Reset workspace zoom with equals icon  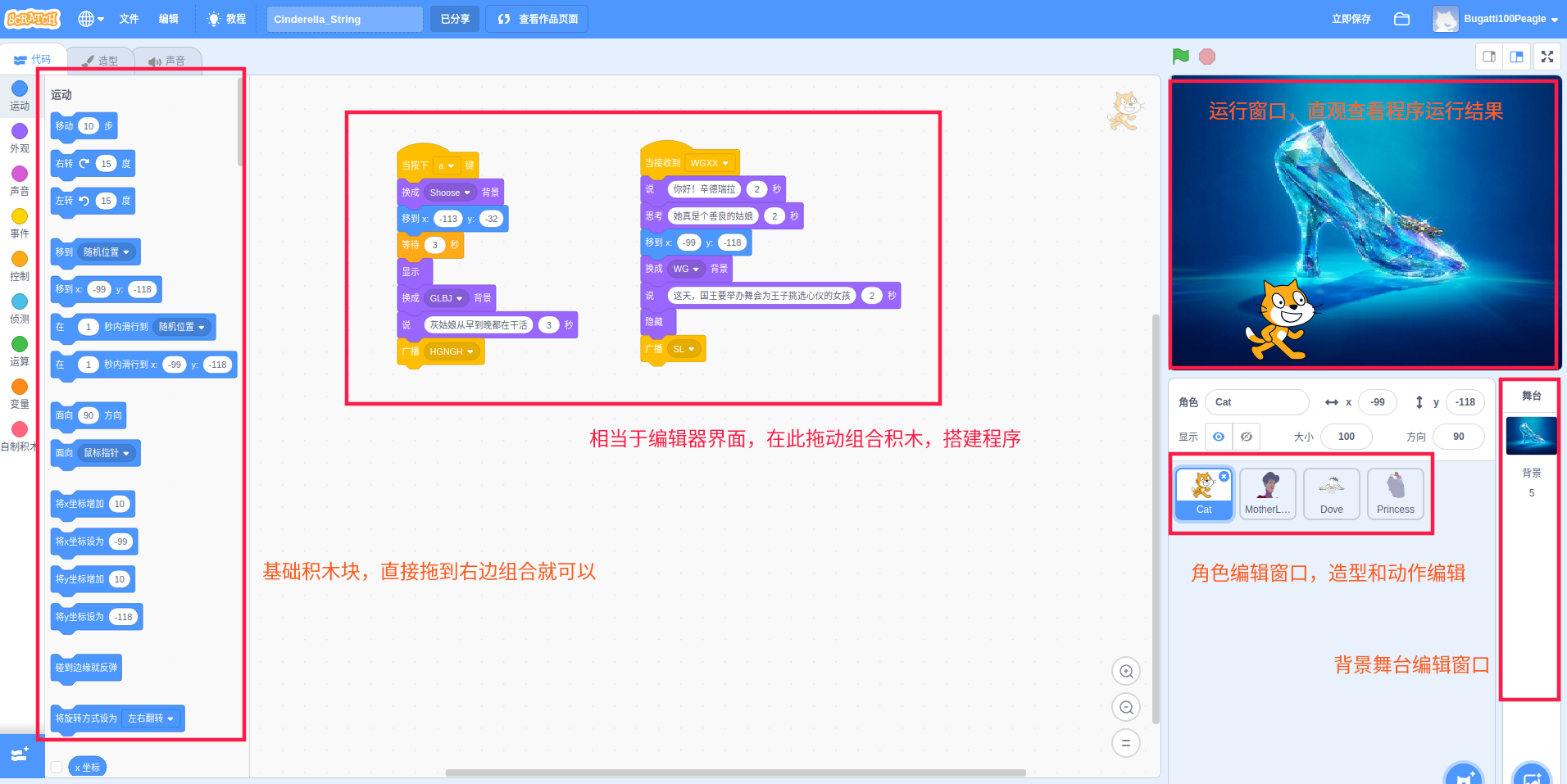pos(1126,743)
